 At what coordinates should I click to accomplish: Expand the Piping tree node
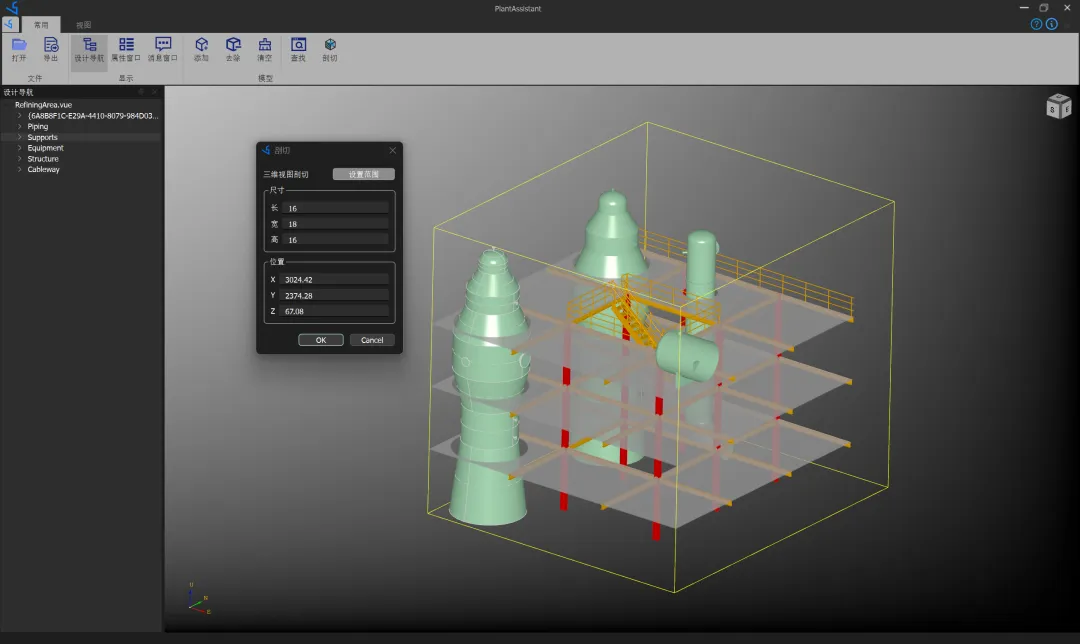coord(19,127)
